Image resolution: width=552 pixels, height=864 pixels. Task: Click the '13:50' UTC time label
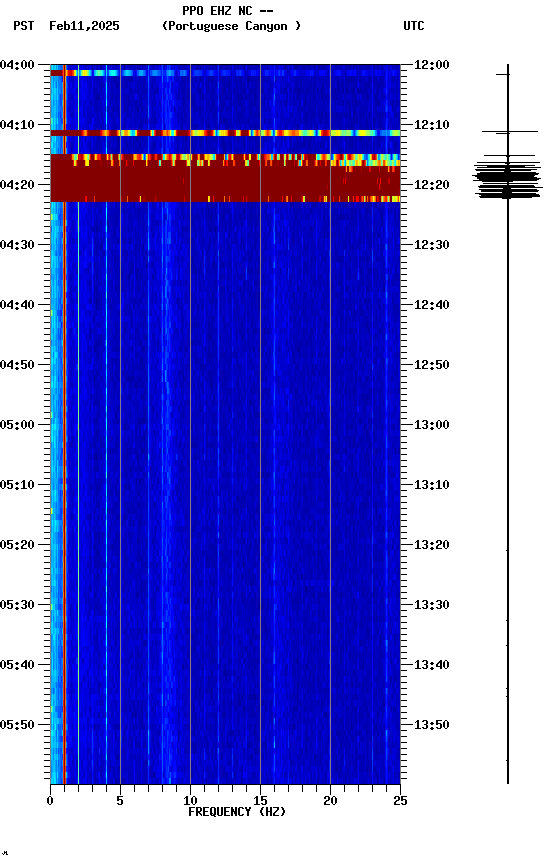pyautogui.click(x=432, y=725)
